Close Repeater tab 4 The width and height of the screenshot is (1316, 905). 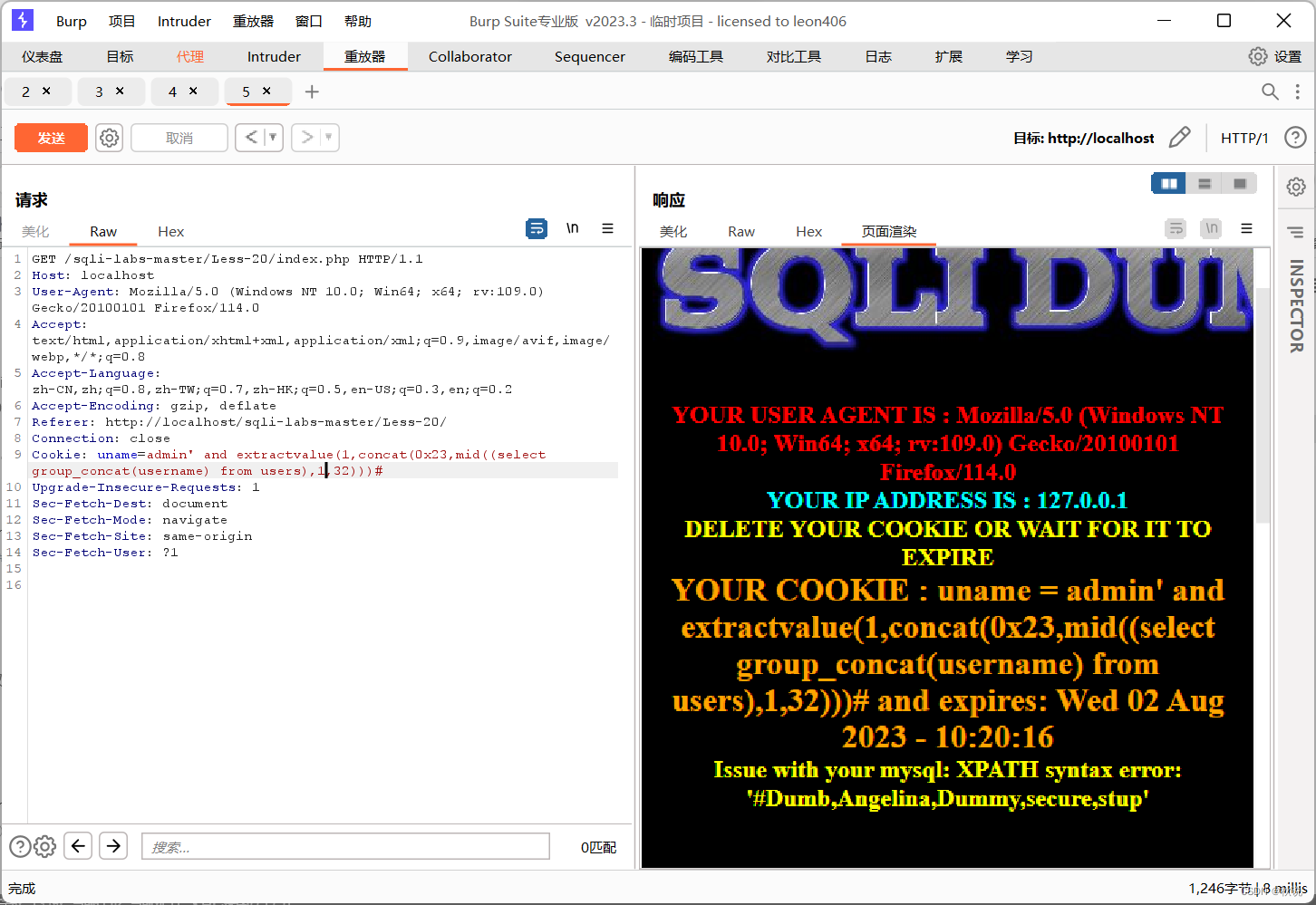point(193,91)
